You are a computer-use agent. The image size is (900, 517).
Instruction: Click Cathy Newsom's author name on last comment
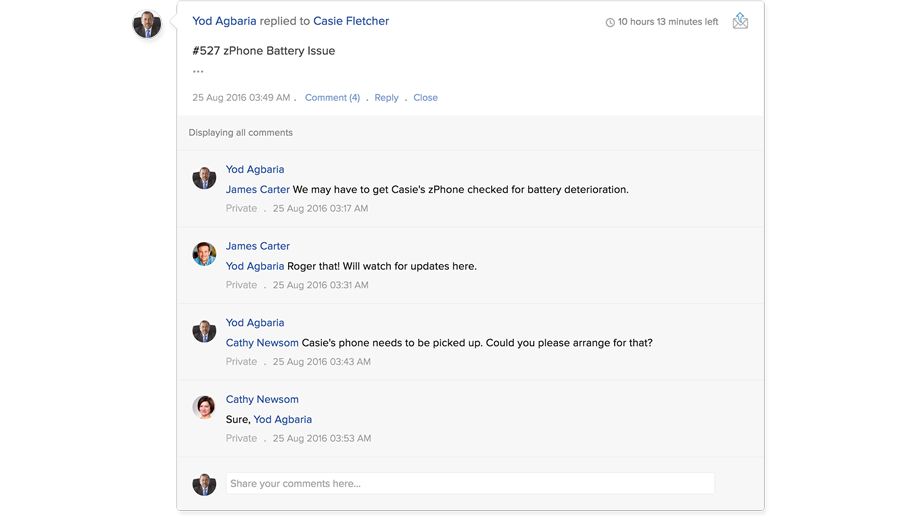(262, 399)
